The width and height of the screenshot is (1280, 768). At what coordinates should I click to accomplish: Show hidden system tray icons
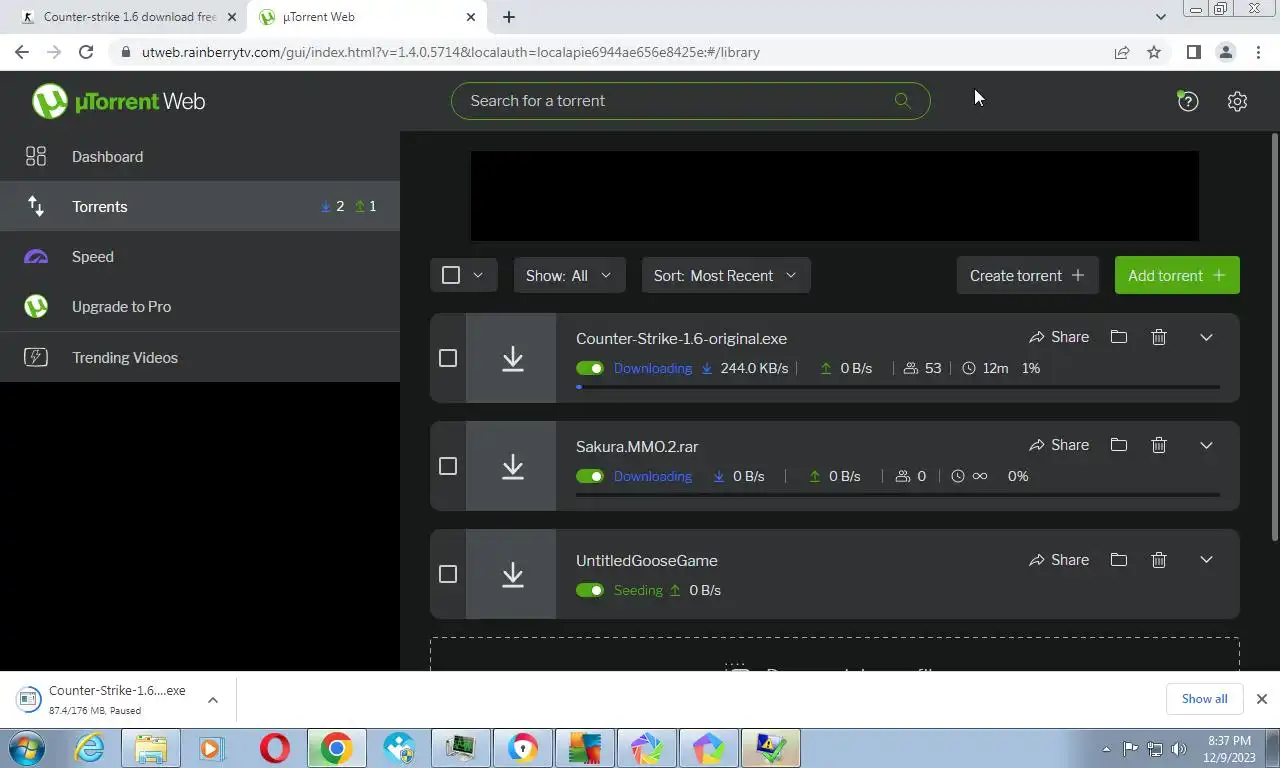(1106, 748)
